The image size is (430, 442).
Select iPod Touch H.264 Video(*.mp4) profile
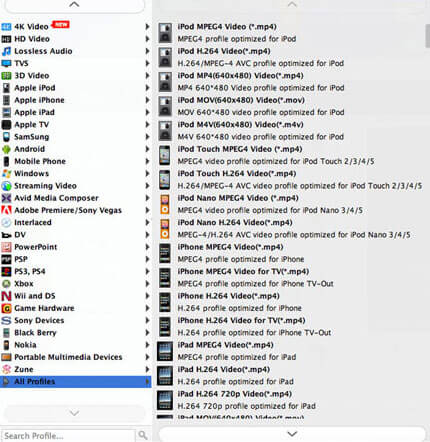tap(290, 180)
